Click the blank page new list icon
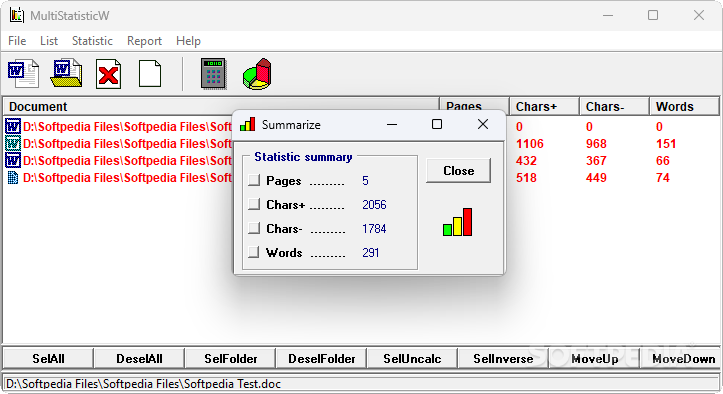The image size is (723, 394). (x=150, y=74)
